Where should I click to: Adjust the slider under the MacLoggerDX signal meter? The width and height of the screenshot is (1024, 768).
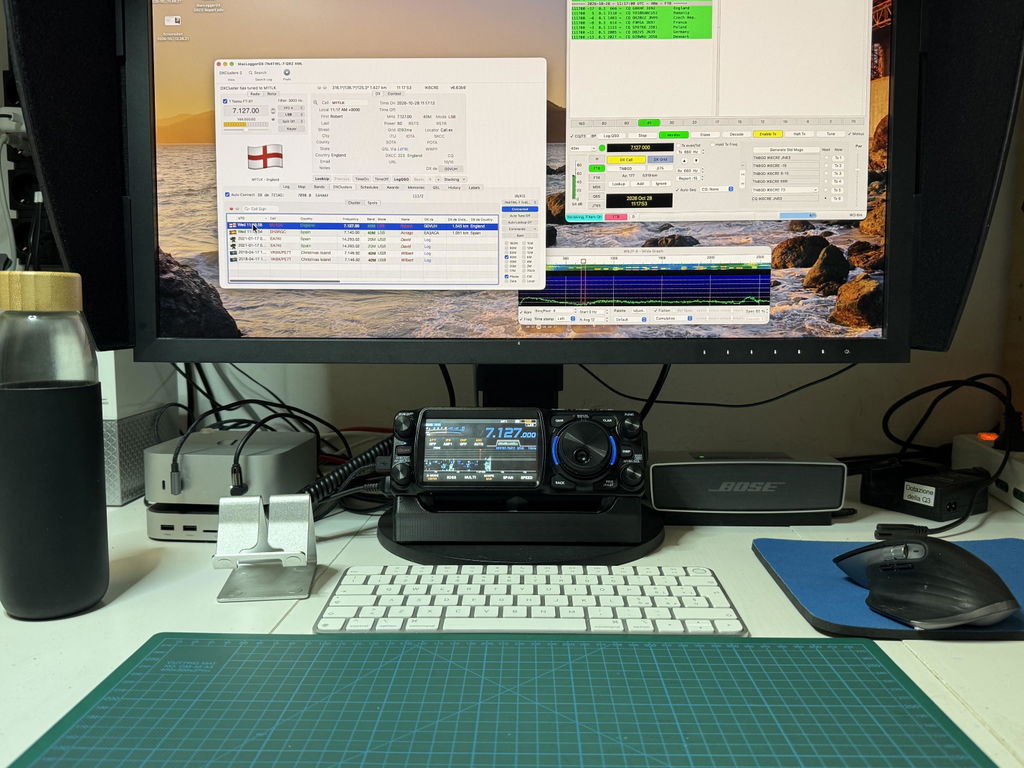(x=246, y=130)
